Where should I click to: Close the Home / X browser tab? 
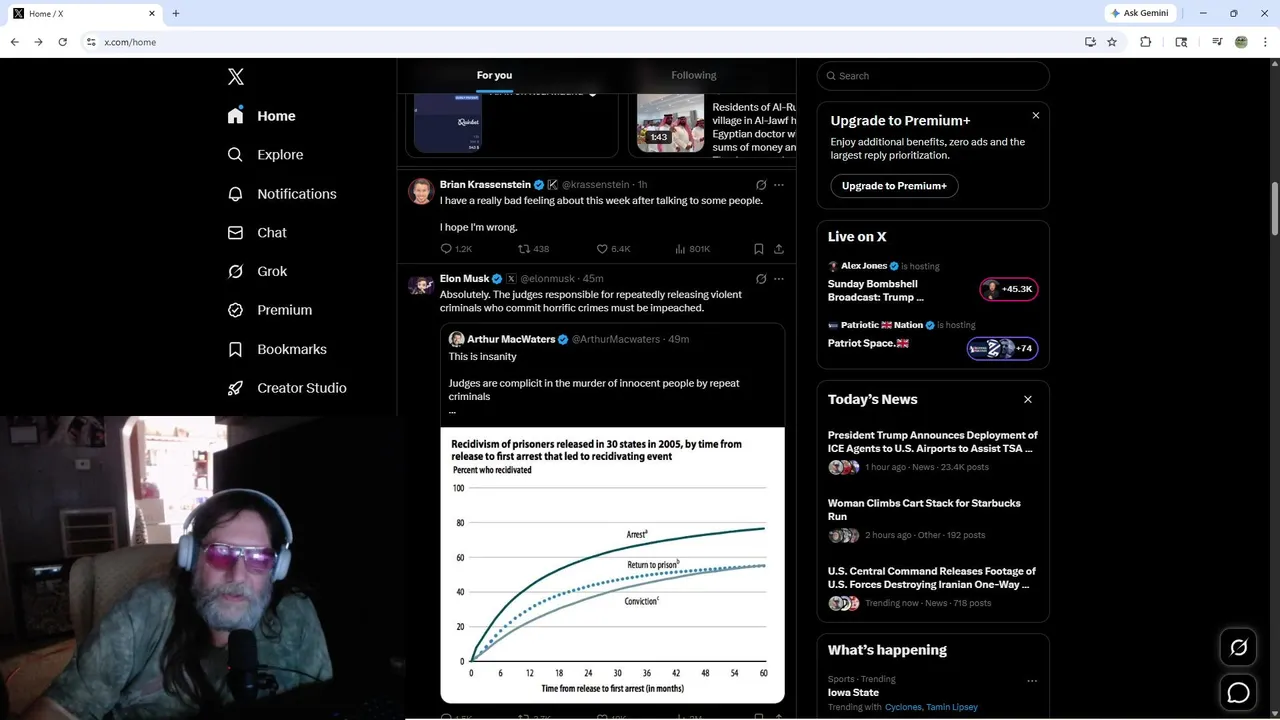click(152, 13)
